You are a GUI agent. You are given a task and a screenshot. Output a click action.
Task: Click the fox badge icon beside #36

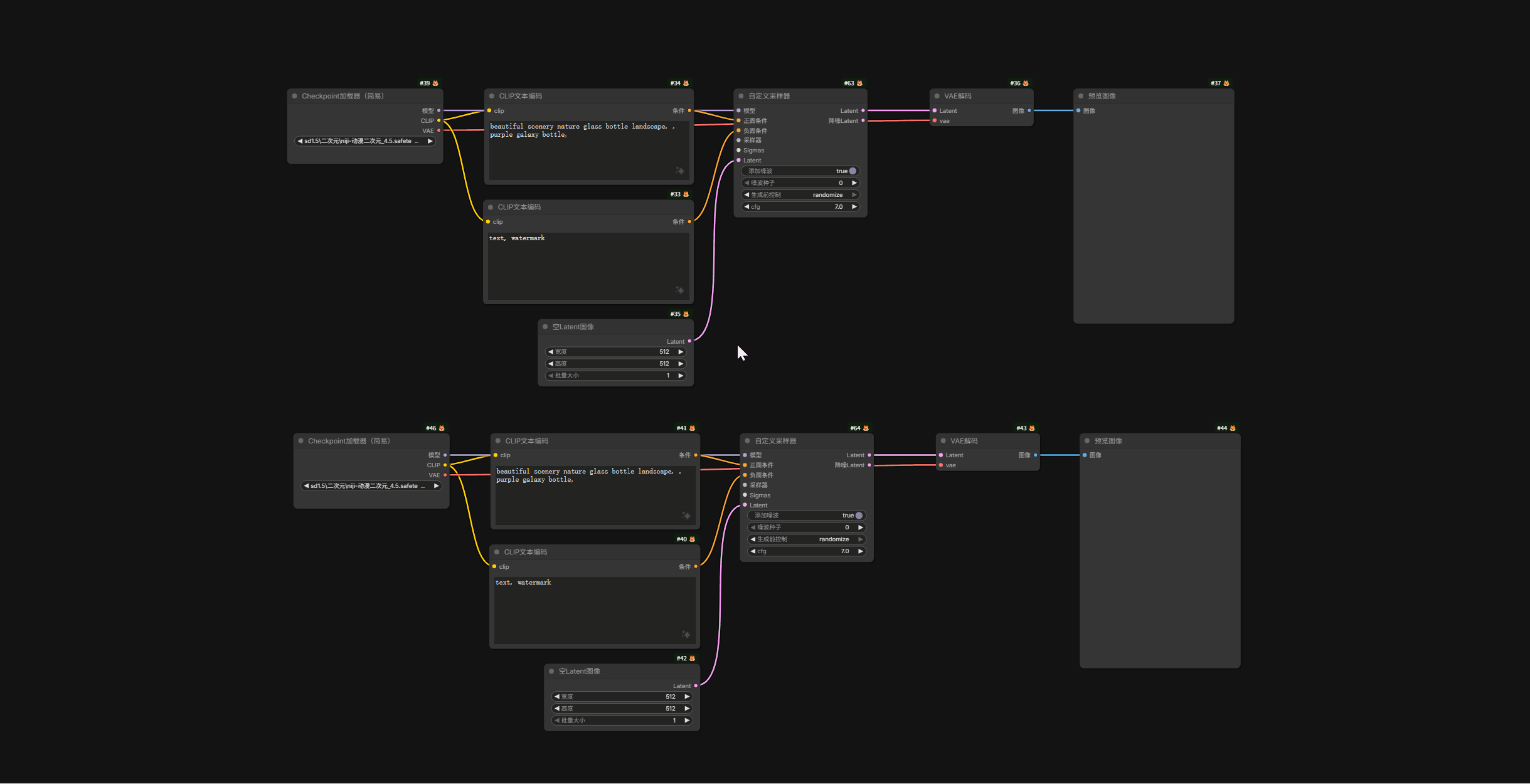point(1026,83)
